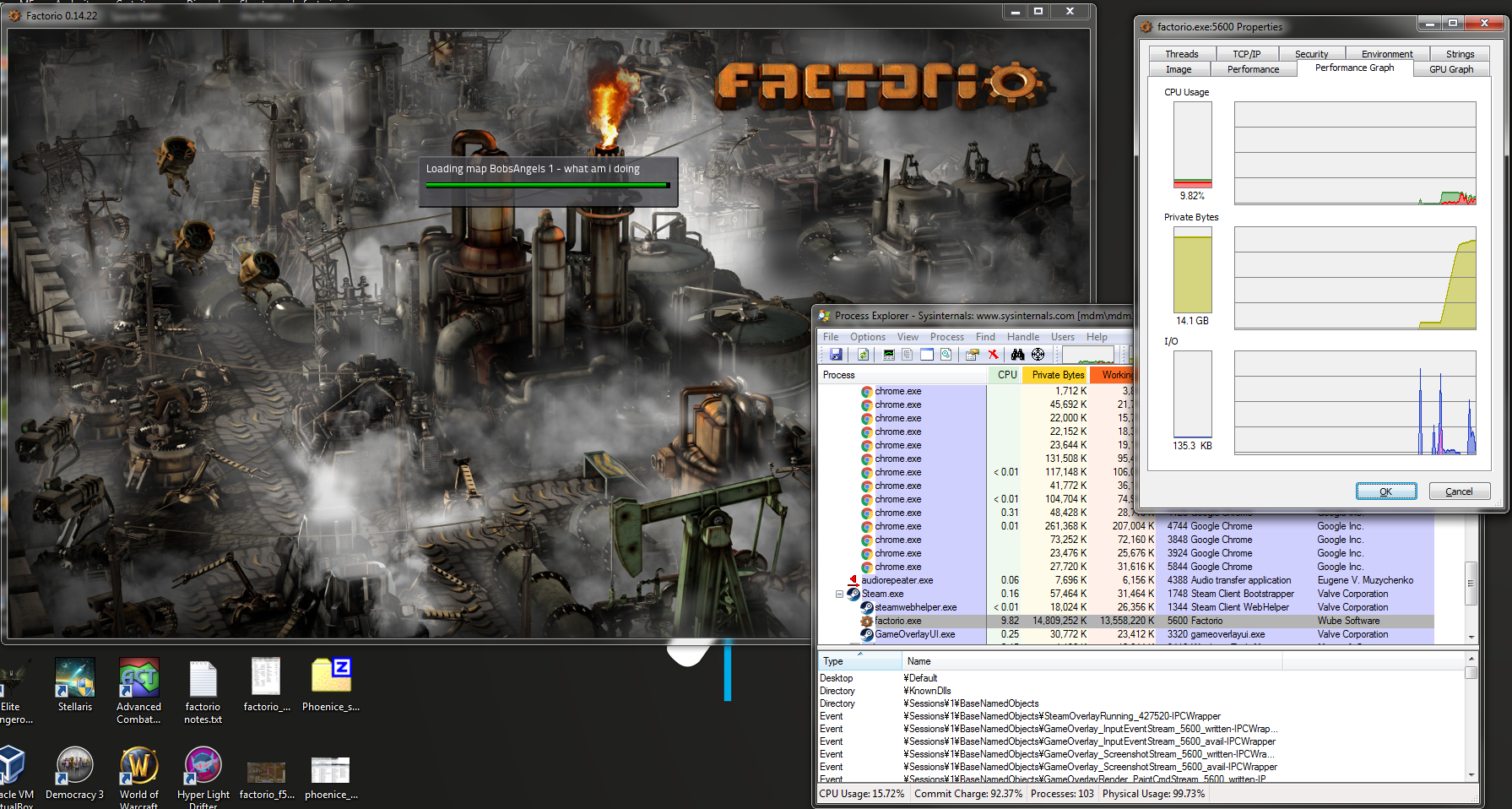Click the Save icon in Process Explorer toolbar
This screenshot has width=1512, height=809.
(836, 355)
